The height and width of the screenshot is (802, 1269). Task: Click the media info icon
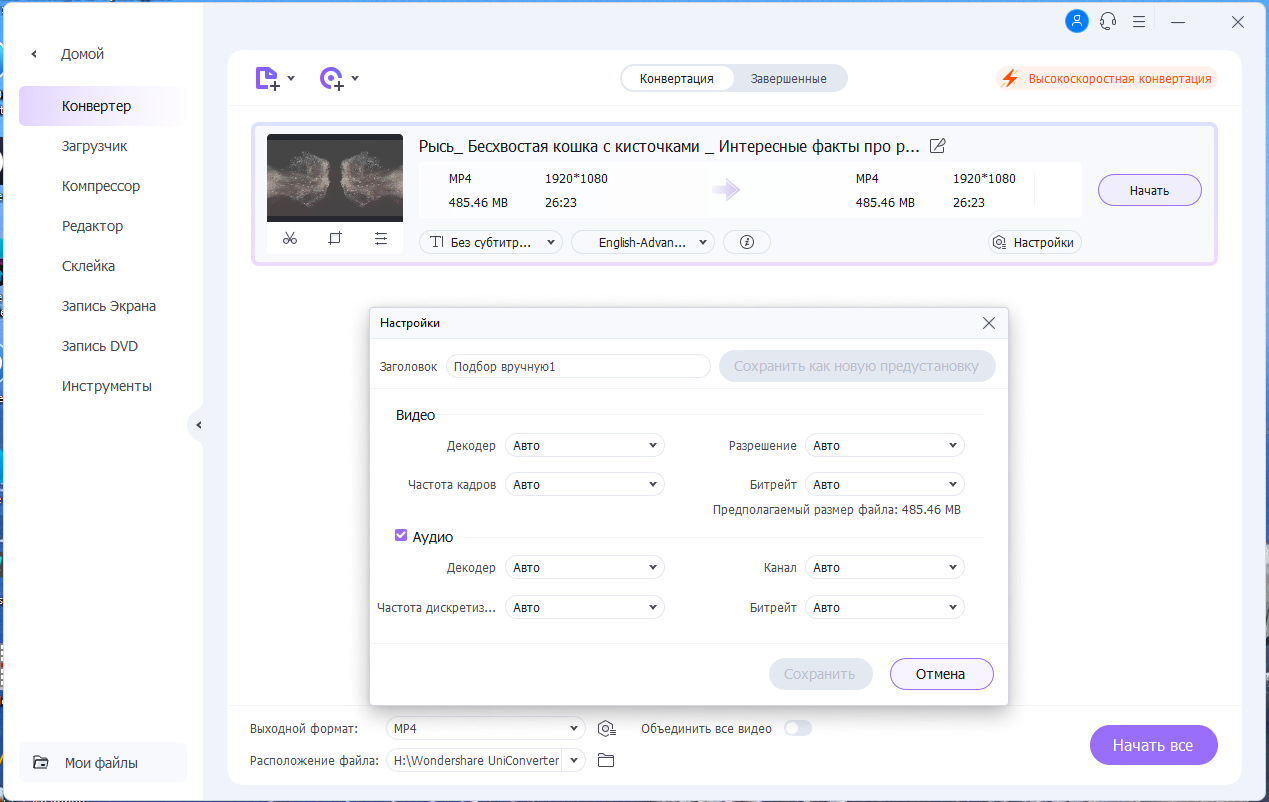click(746, 242)
